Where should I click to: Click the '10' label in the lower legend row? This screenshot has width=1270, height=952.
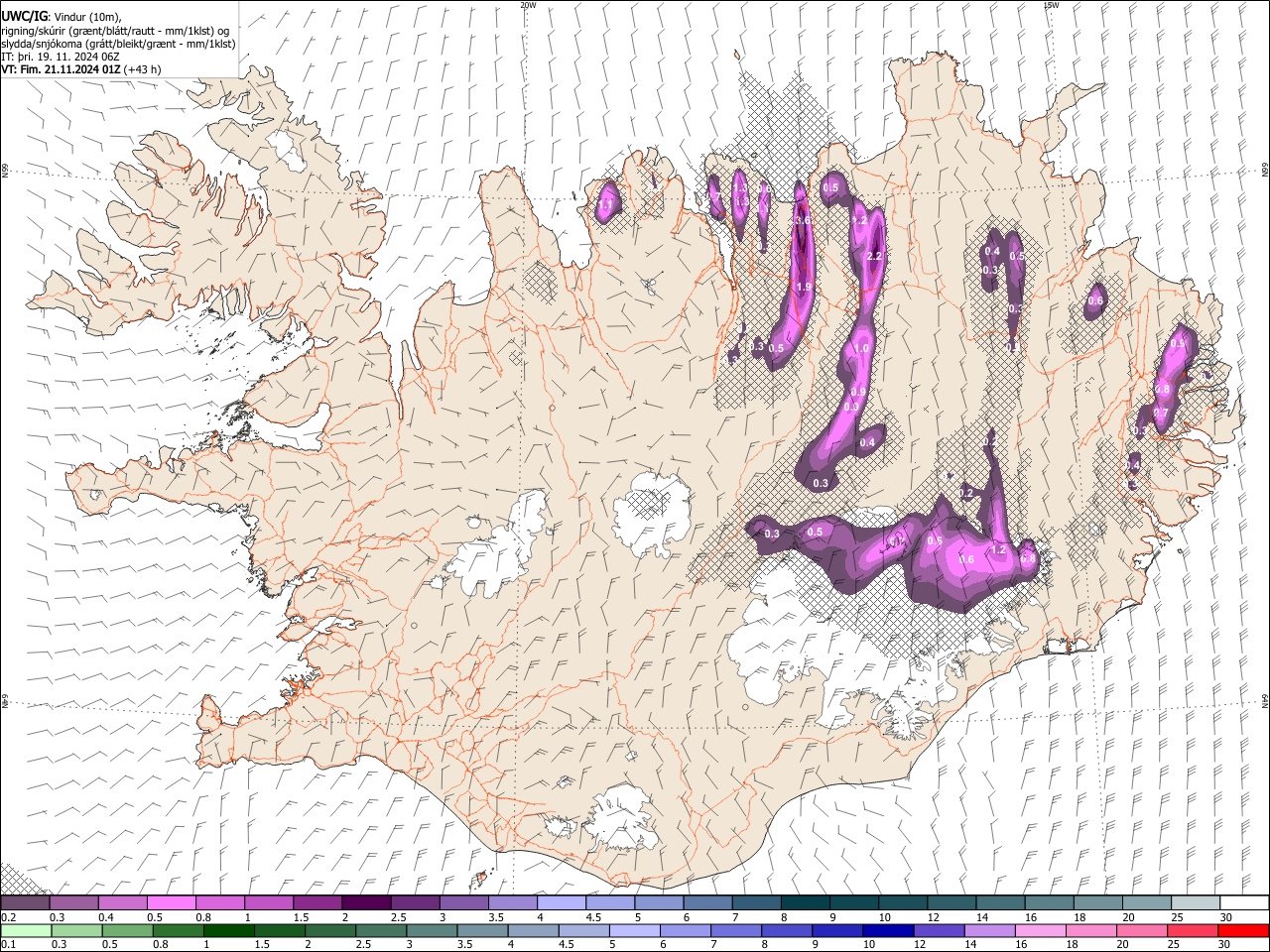point(869,944)
